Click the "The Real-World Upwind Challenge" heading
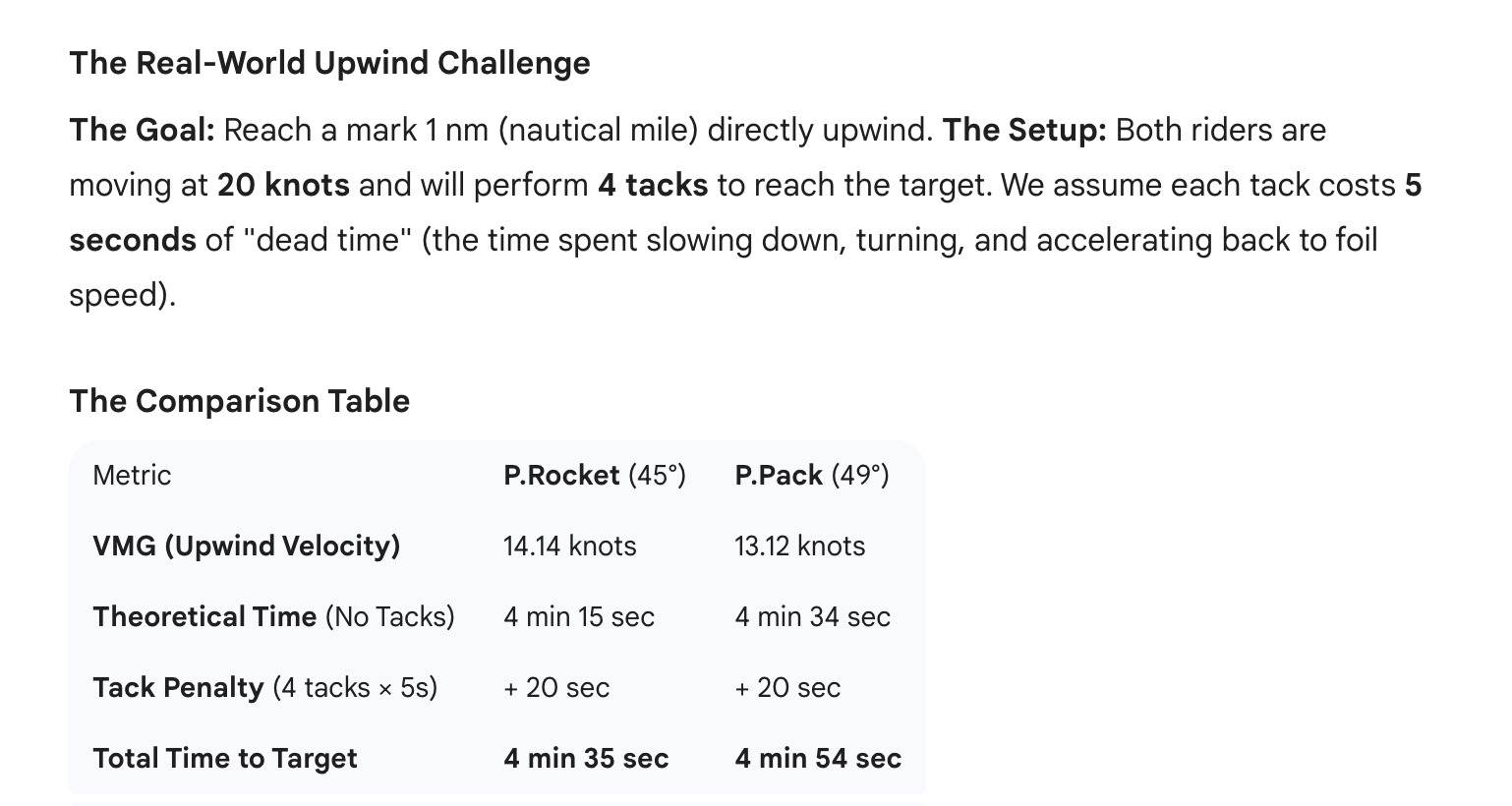 (329, 63)
